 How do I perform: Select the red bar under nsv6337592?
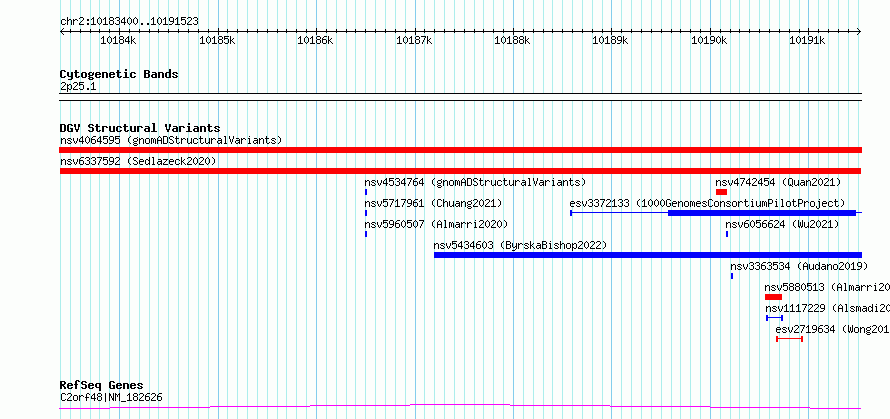(460, 171)
